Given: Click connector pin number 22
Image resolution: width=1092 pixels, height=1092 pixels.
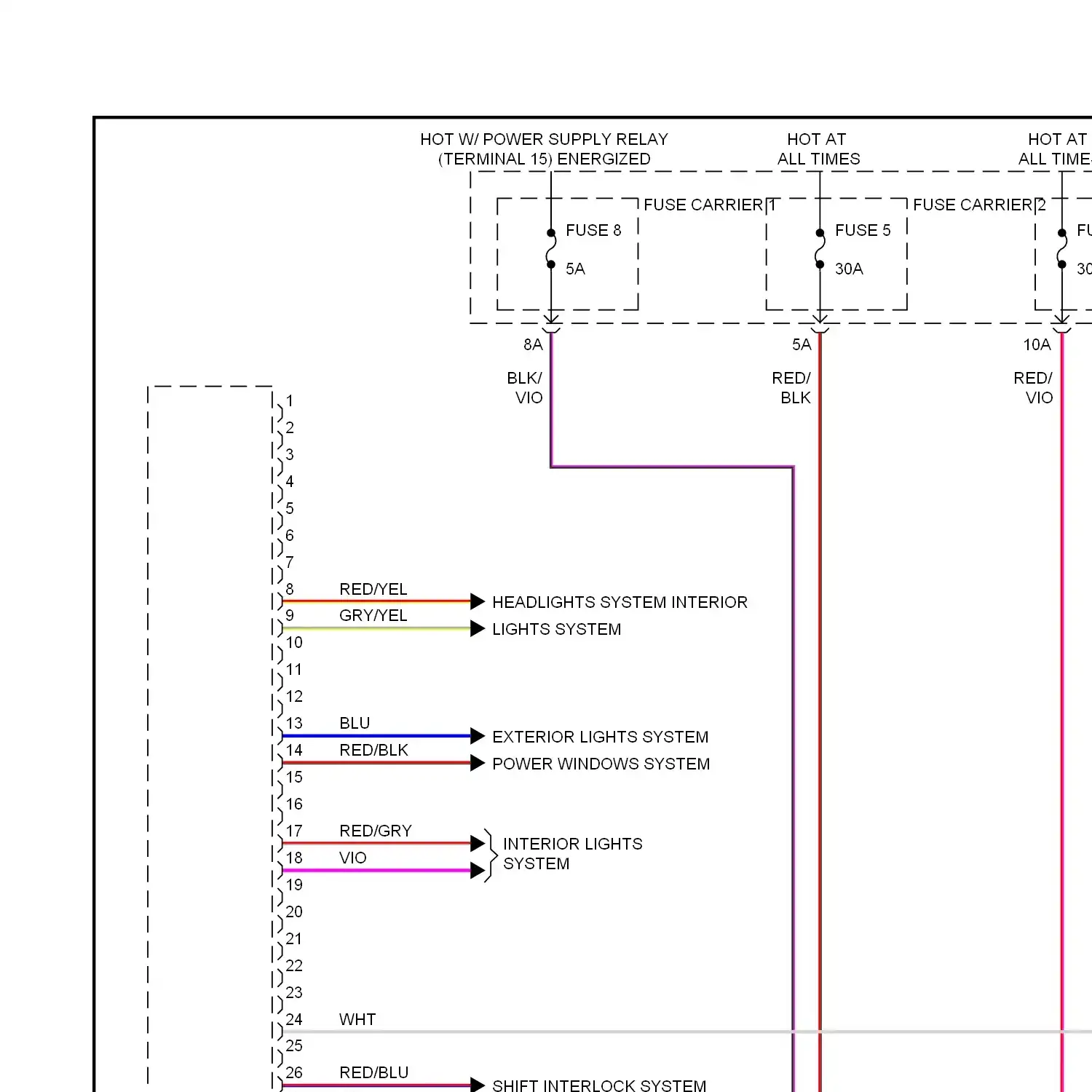Looking at the screenshot, I should [x=293, y=965].
